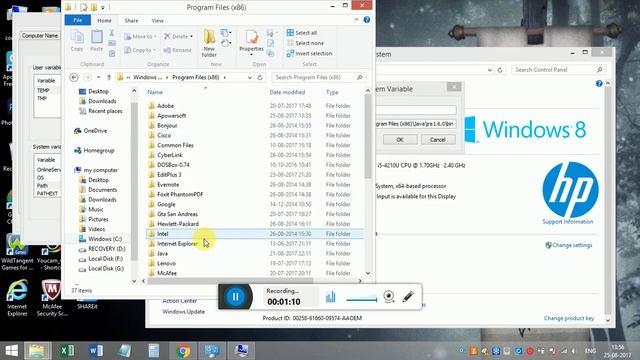Open Properties in the ribbon

251,43
